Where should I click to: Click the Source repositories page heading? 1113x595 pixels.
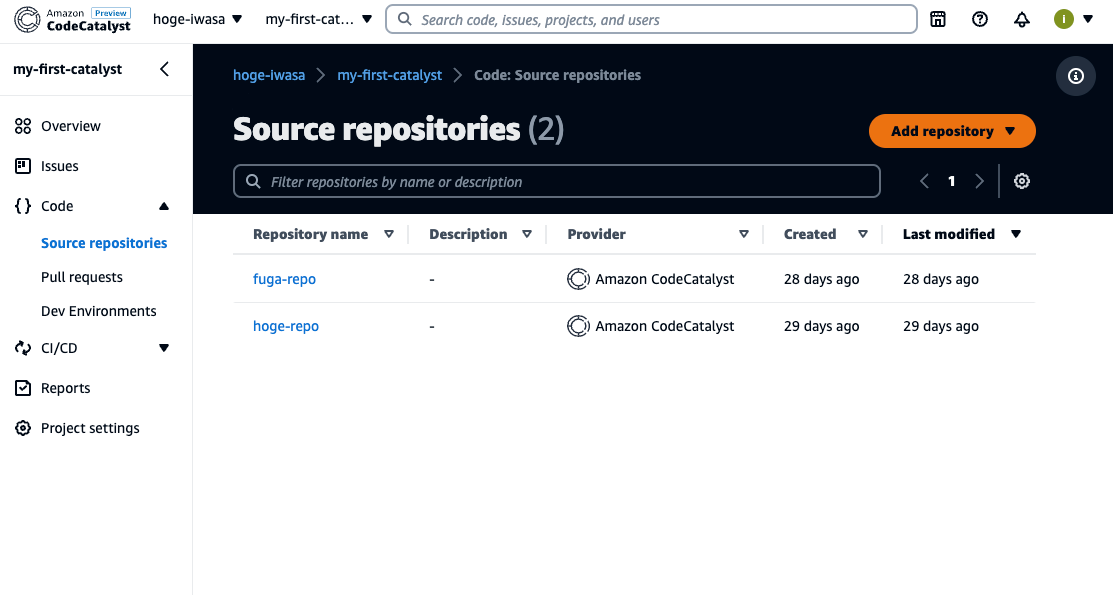pyautogui.click(x=398, y=129)
